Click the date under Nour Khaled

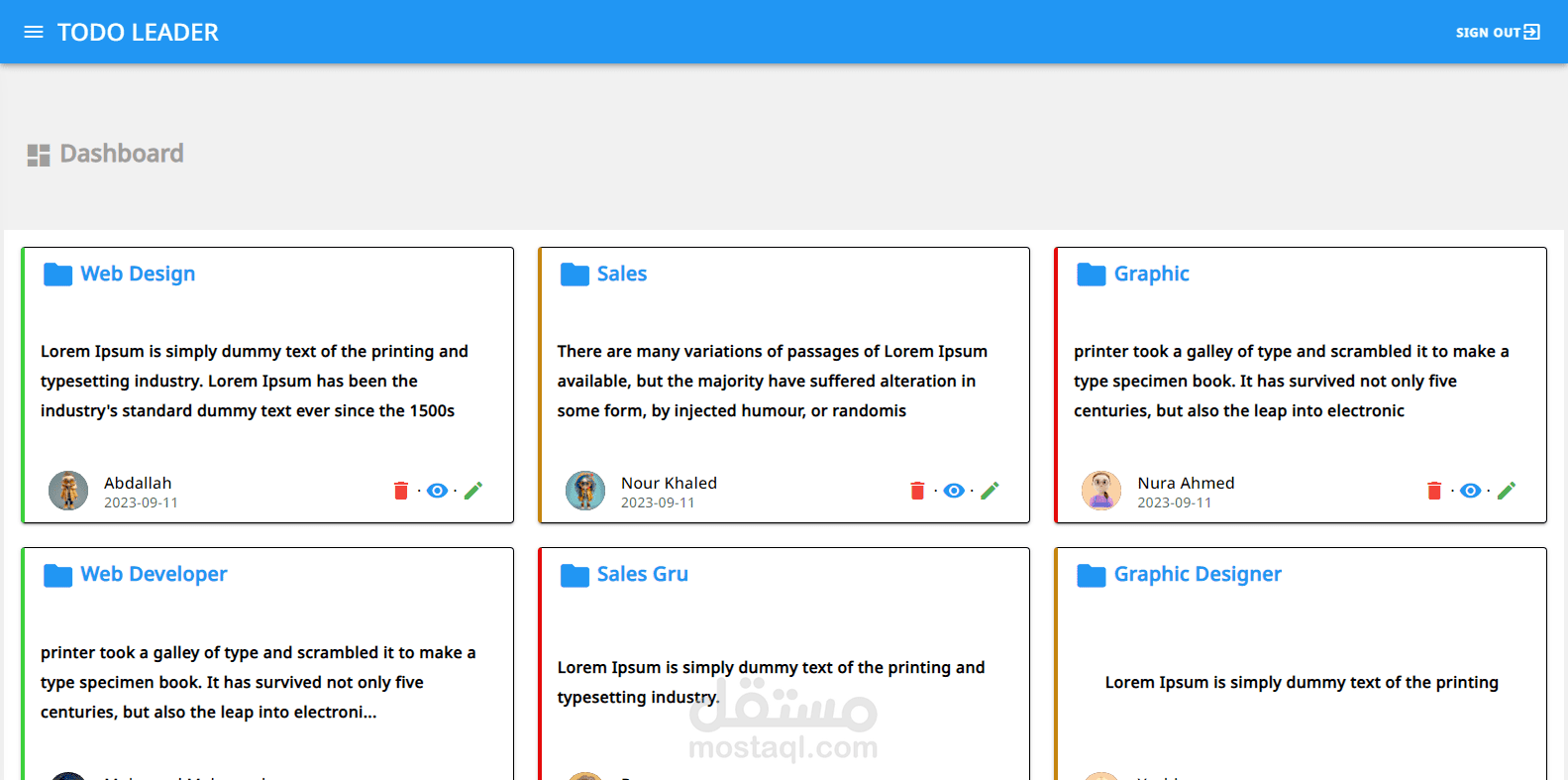pos(658,502)
